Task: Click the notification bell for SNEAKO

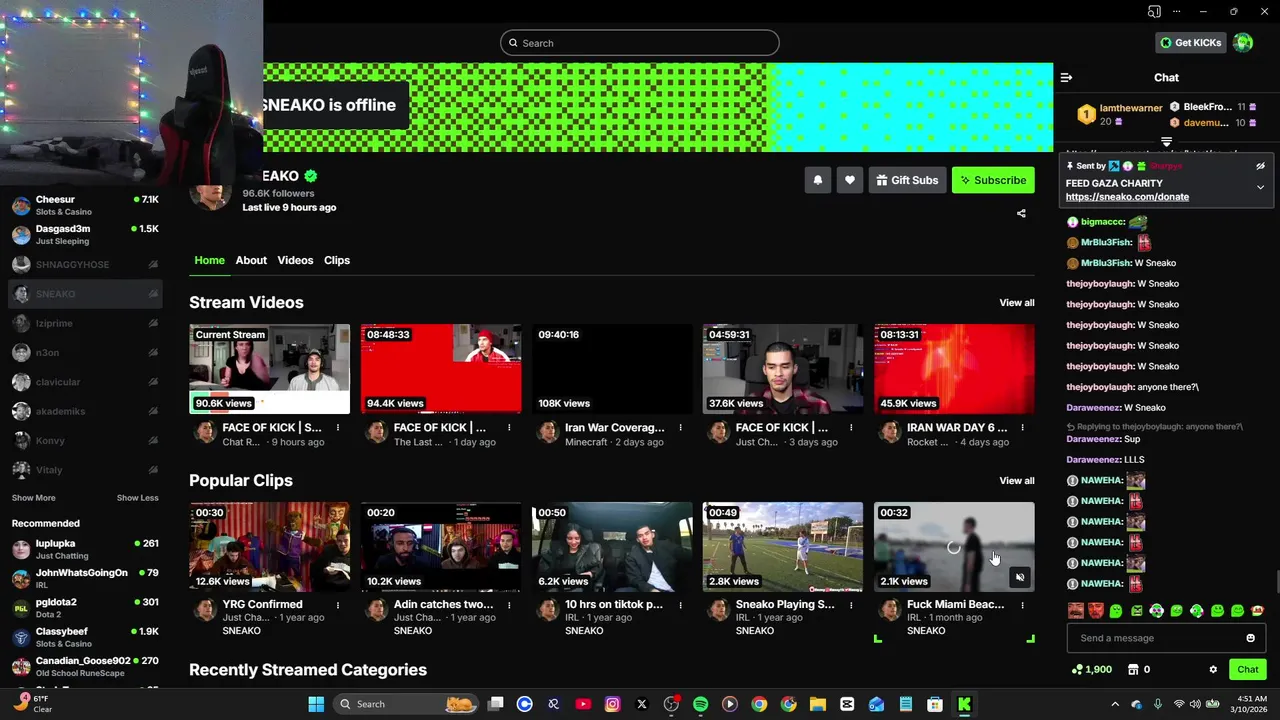Action: 817,180
